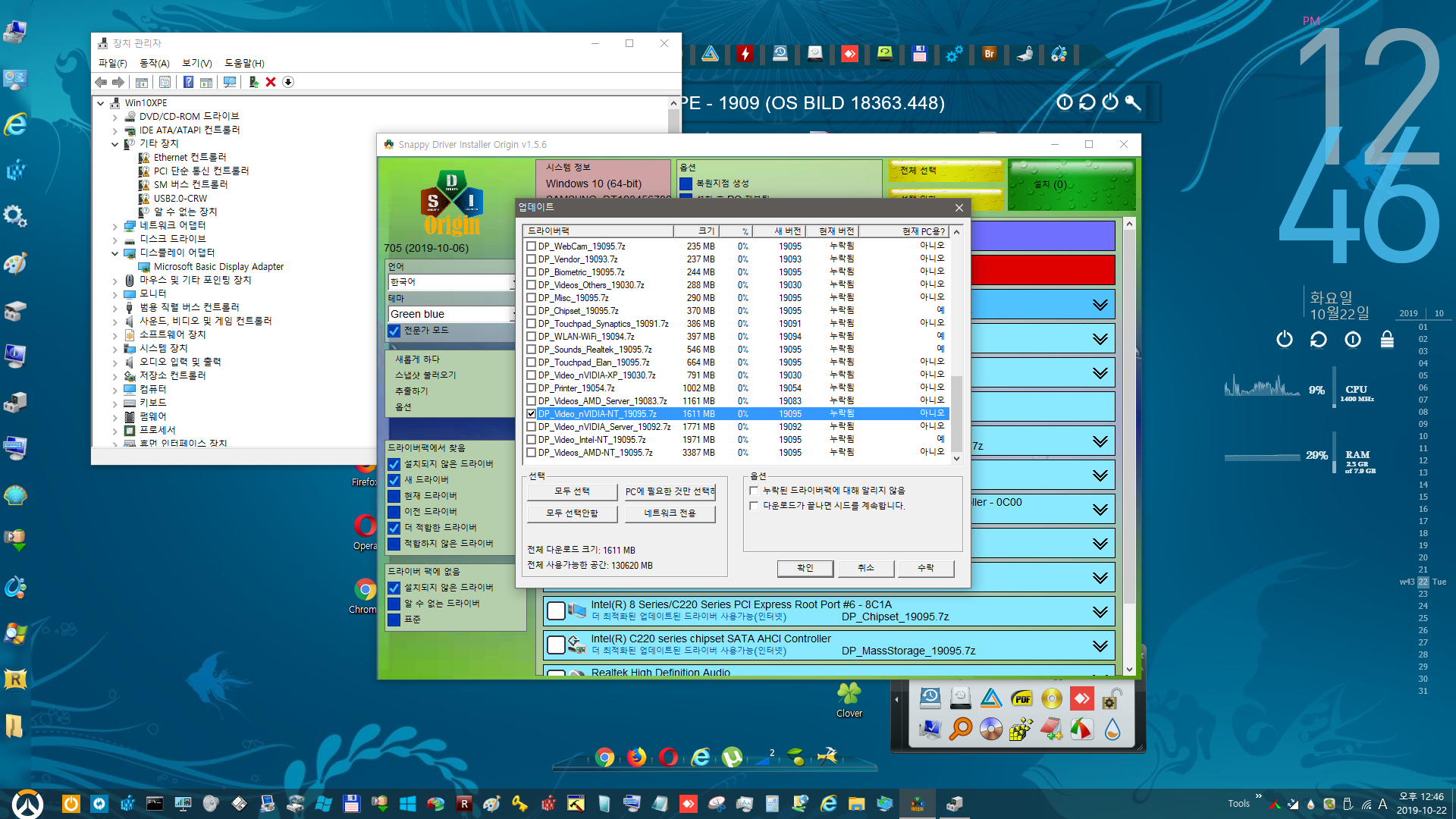Click the red lightning icon in top launcher bar
Viewport: 1456px width, 819px height.
745,54
